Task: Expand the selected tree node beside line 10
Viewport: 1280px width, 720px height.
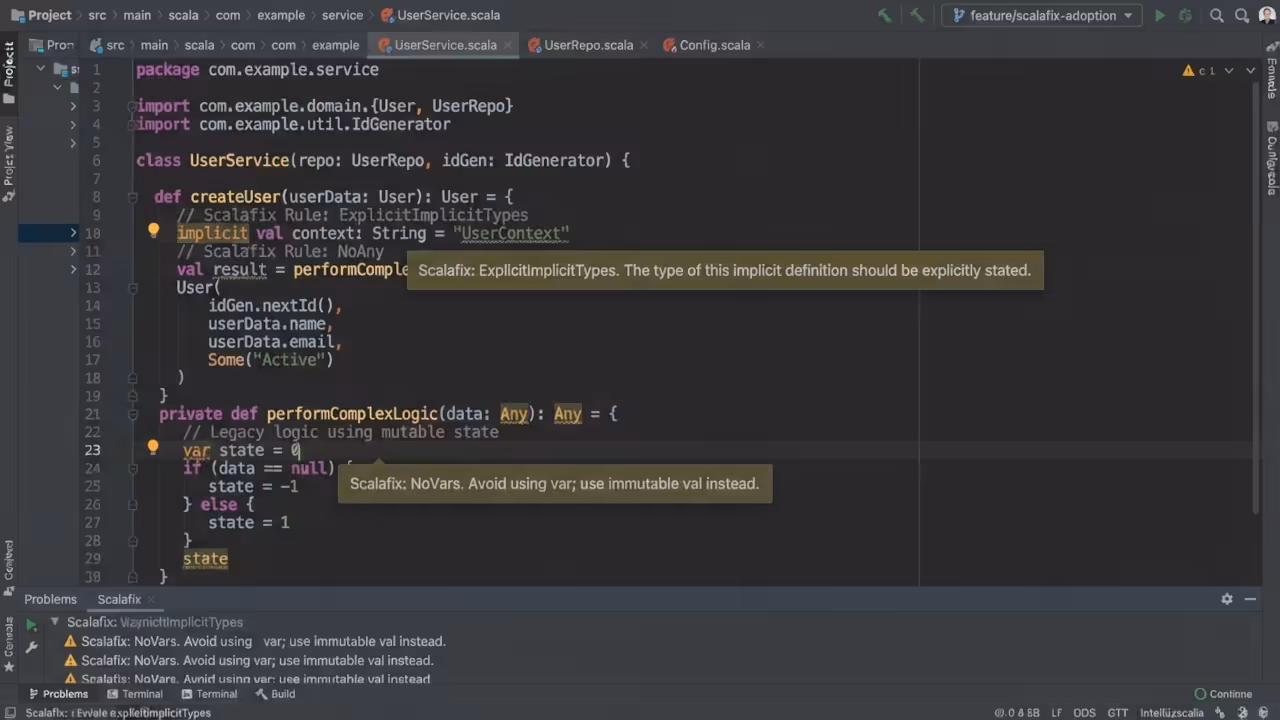Action: 73,233
